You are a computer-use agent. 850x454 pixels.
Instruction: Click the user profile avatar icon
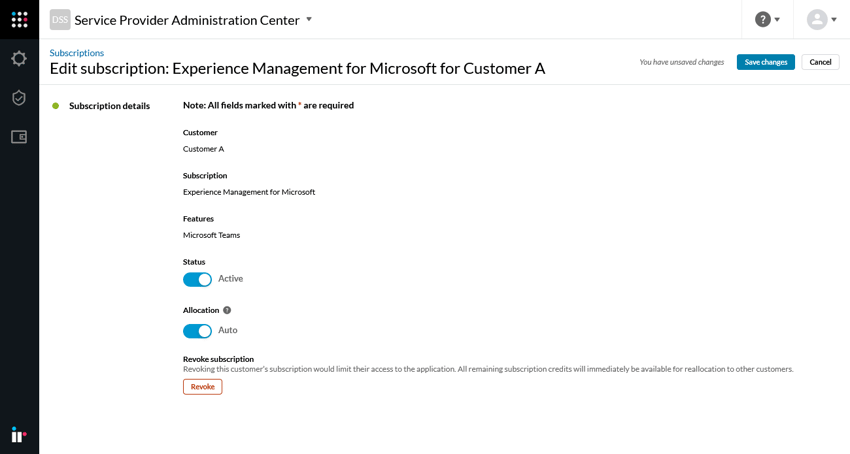click(817, 20)
